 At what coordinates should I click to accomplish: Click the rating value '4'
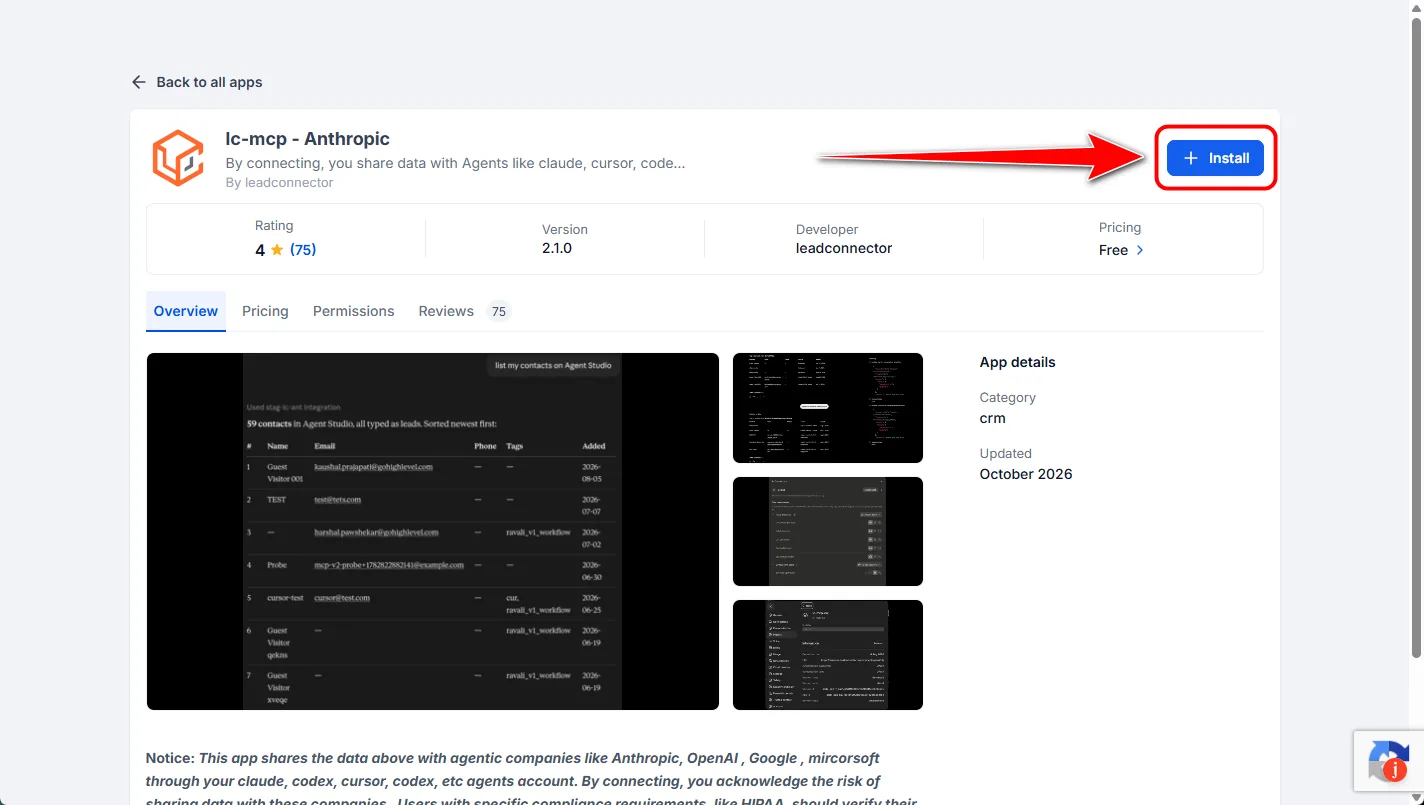click(260, 250)
